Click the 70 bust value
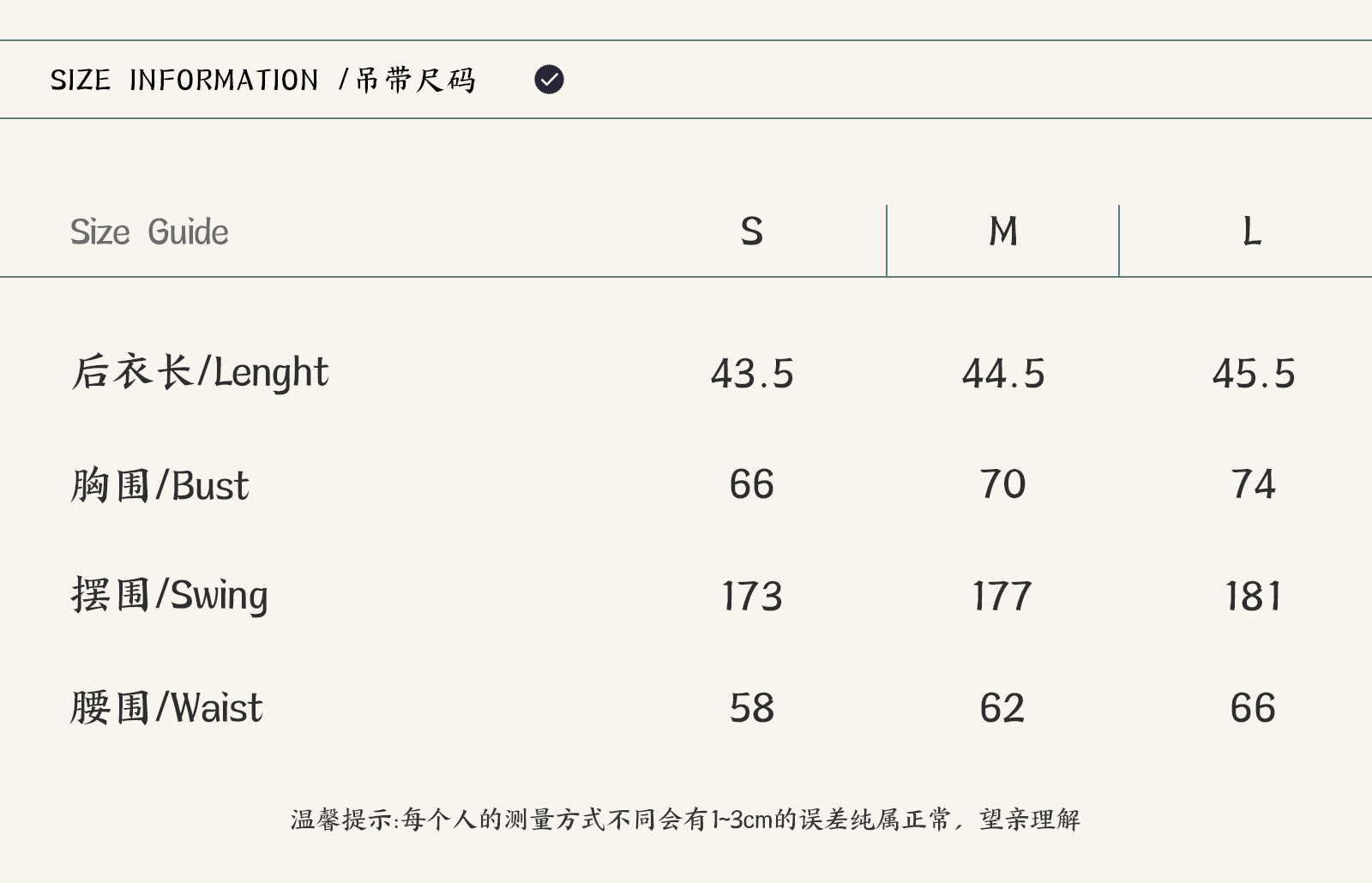 pyautogui.click(x=1002, y=484)
